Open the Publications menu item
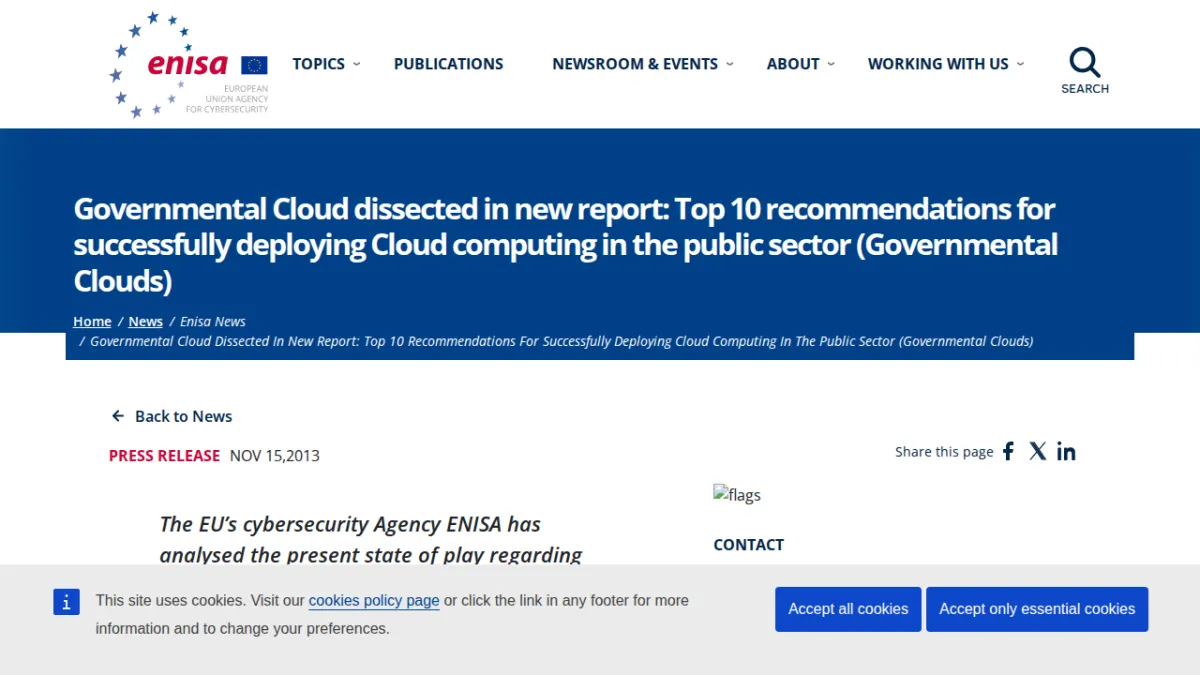Viewport: 1200px width, 675px height. (x=449, y=64)
